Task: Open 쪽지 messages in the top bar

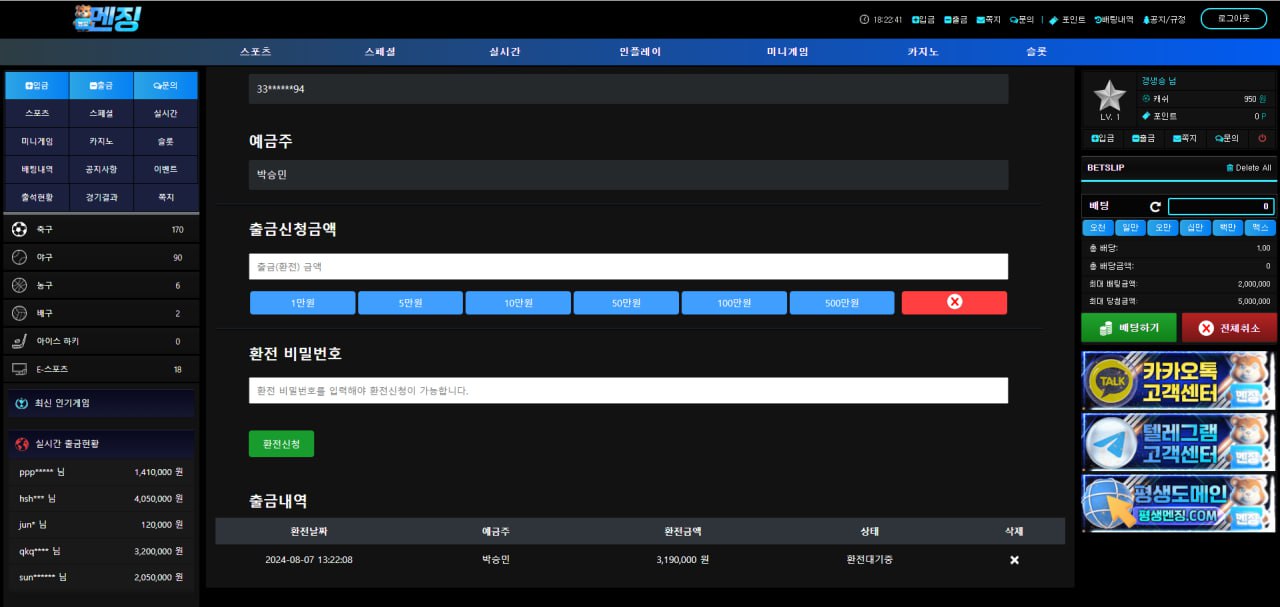Action: (987, 19)
